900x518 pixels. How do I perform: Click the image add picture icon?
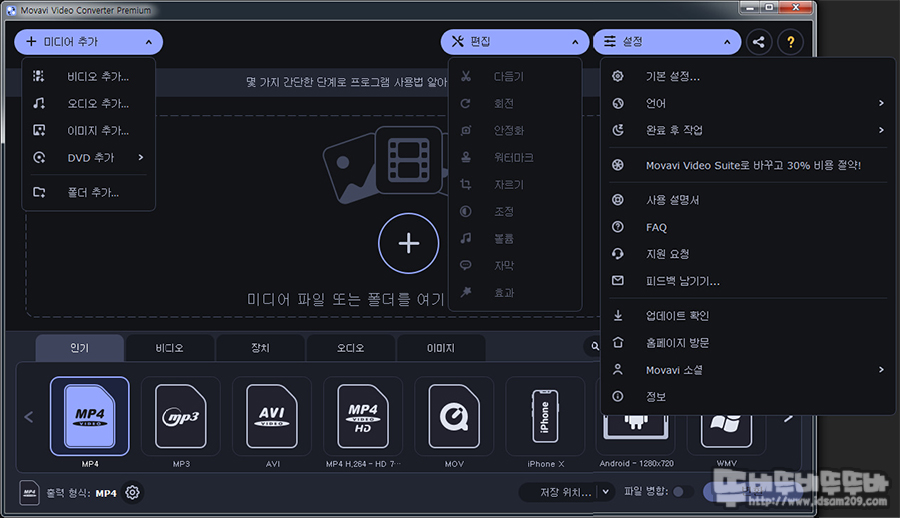coord(38,130)
